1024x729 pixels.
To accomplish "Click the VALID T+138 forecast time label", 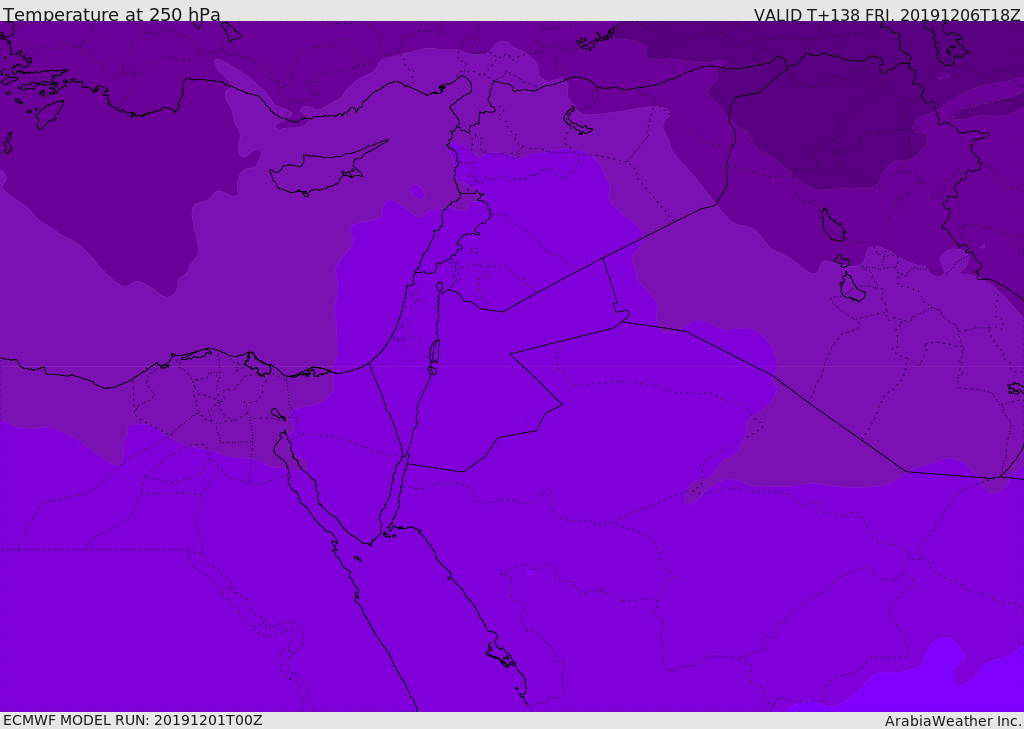I will pyautogui.click(x=886, y=15).
